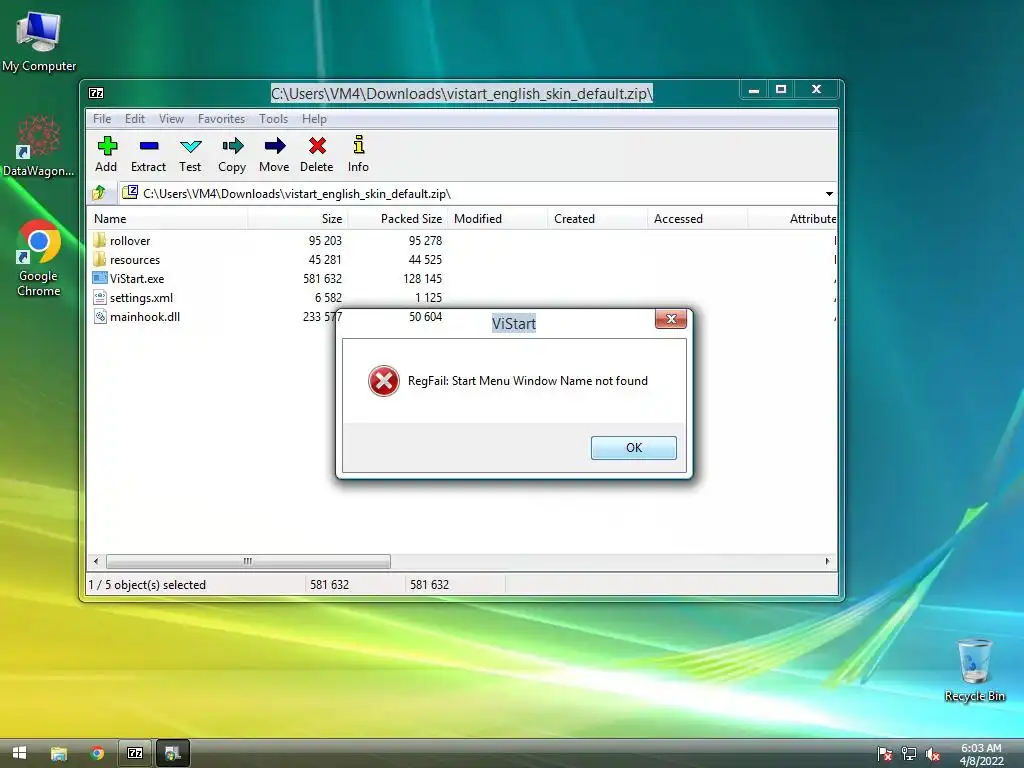Viewport: 1024px width, 768px height.
Task: Switch to the 7-Zip taskbar button
Action: point(135,753)
